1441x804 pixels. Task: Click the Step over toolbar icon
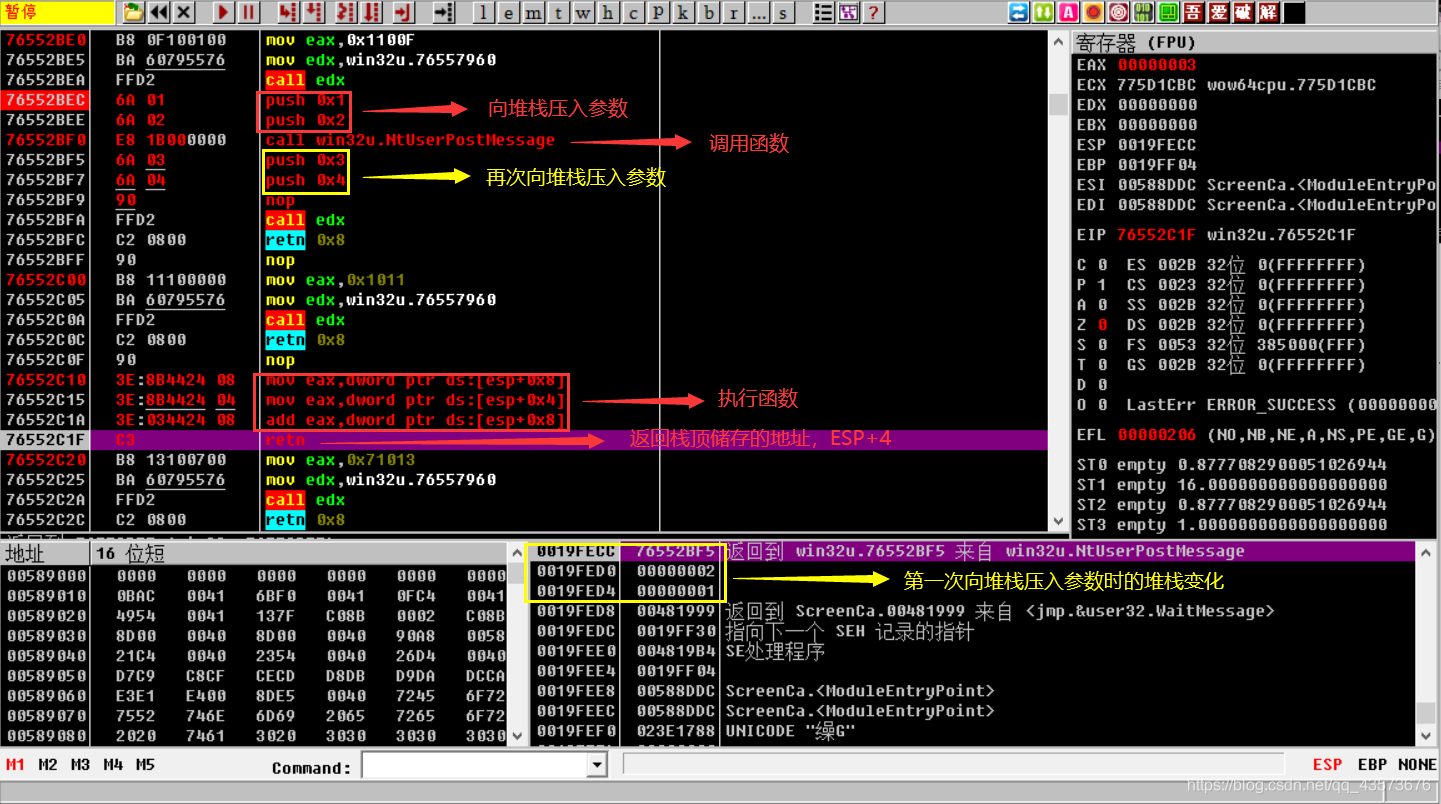pos(314,13)
